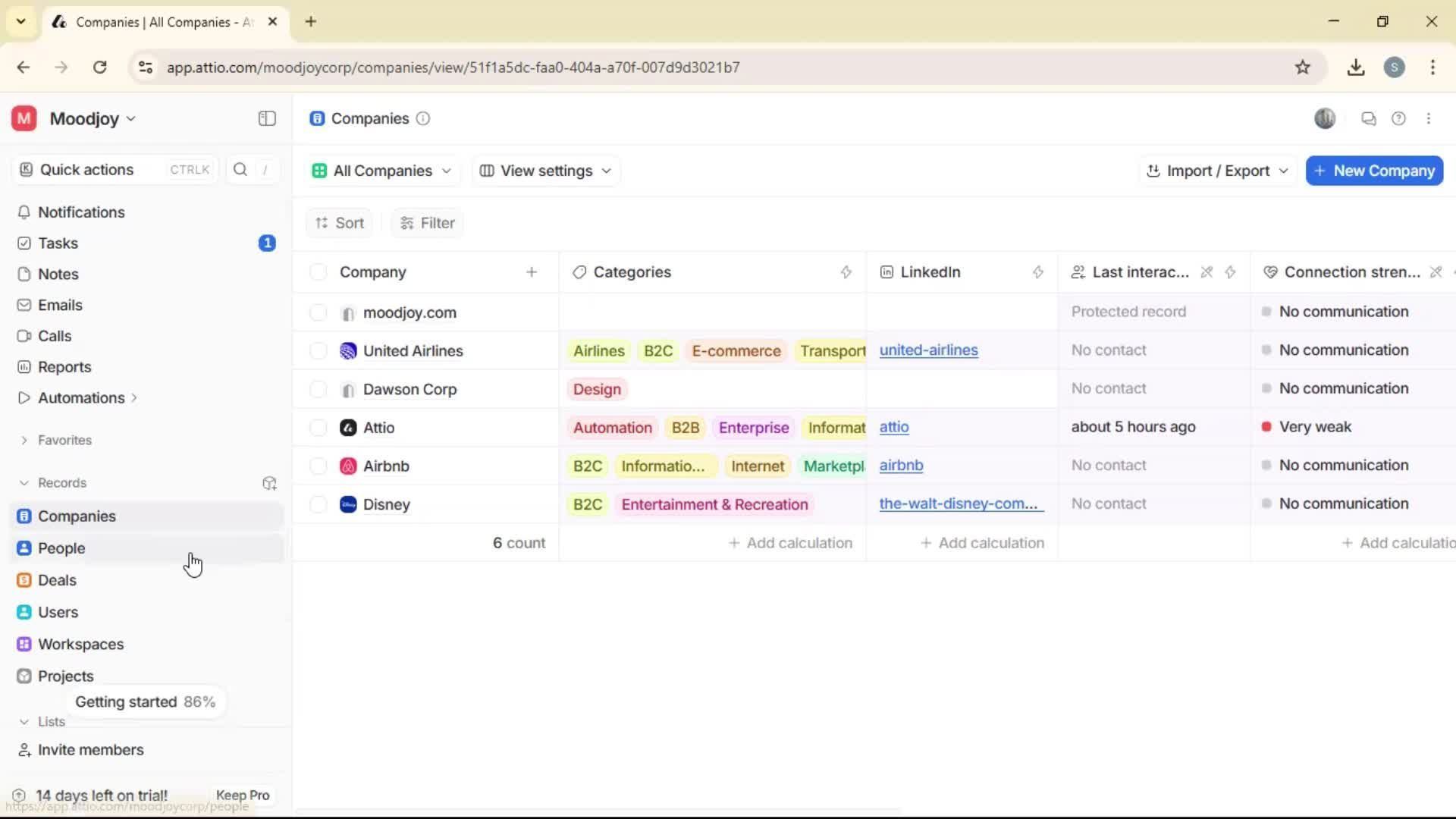Viewport: 1456px width, 819px height.
Task: Open People in the sidebar
Action: tap(61, 548)
